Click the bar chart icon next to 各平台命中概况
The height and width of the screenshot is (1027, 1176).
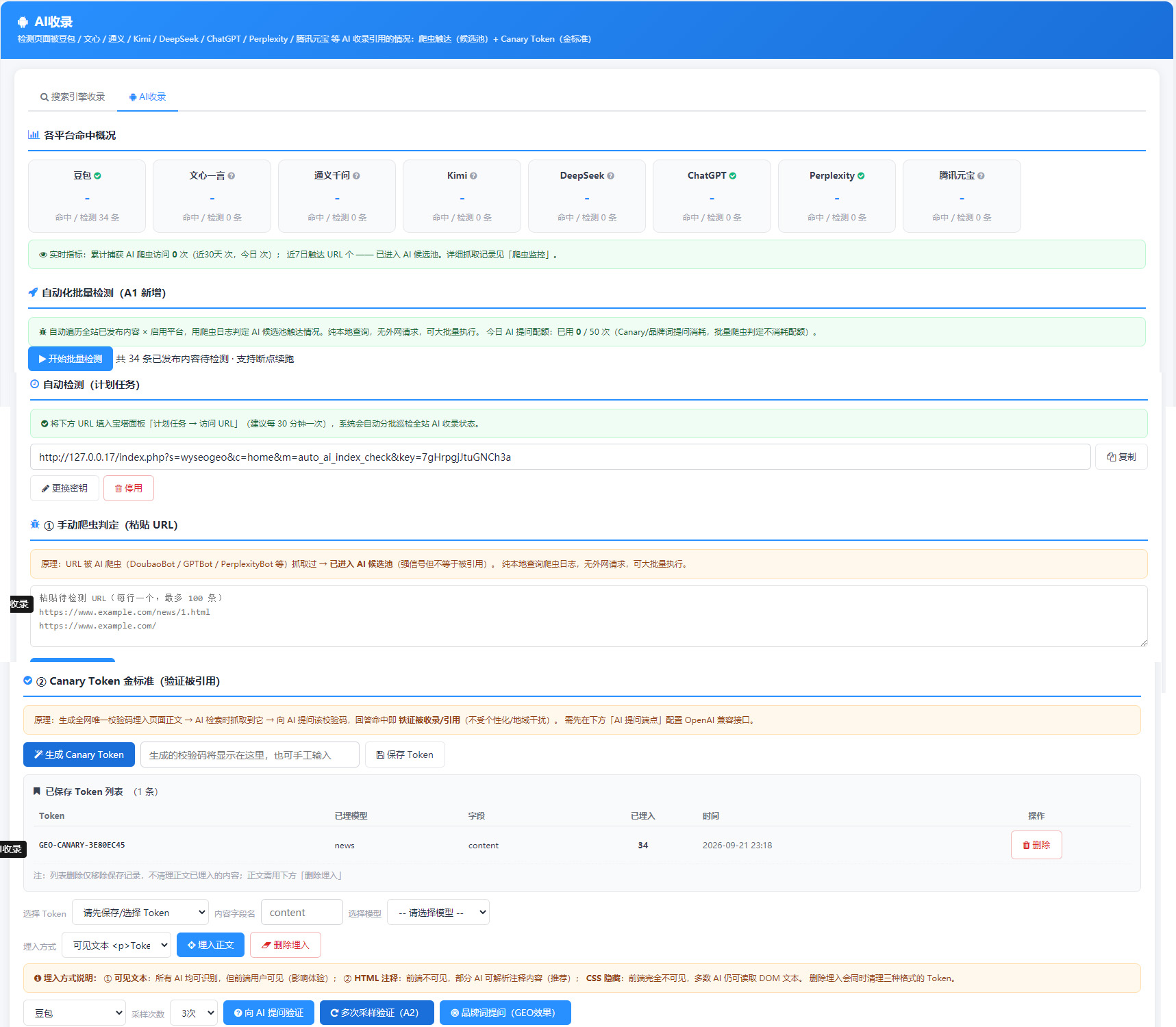pyautogui.click(x=34, y=135)
